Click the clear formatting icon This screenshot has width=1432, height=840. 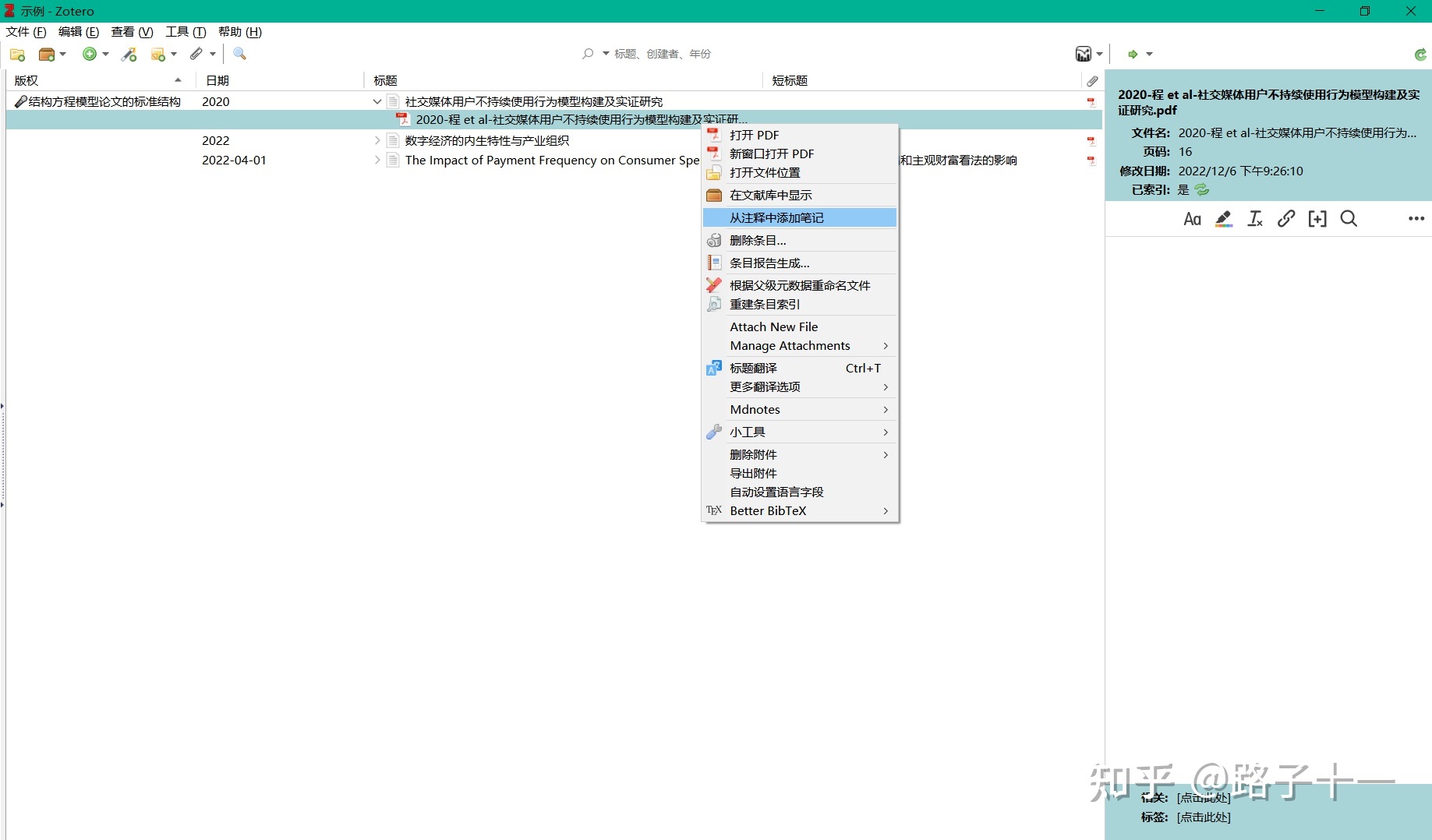click(1255, 219)
